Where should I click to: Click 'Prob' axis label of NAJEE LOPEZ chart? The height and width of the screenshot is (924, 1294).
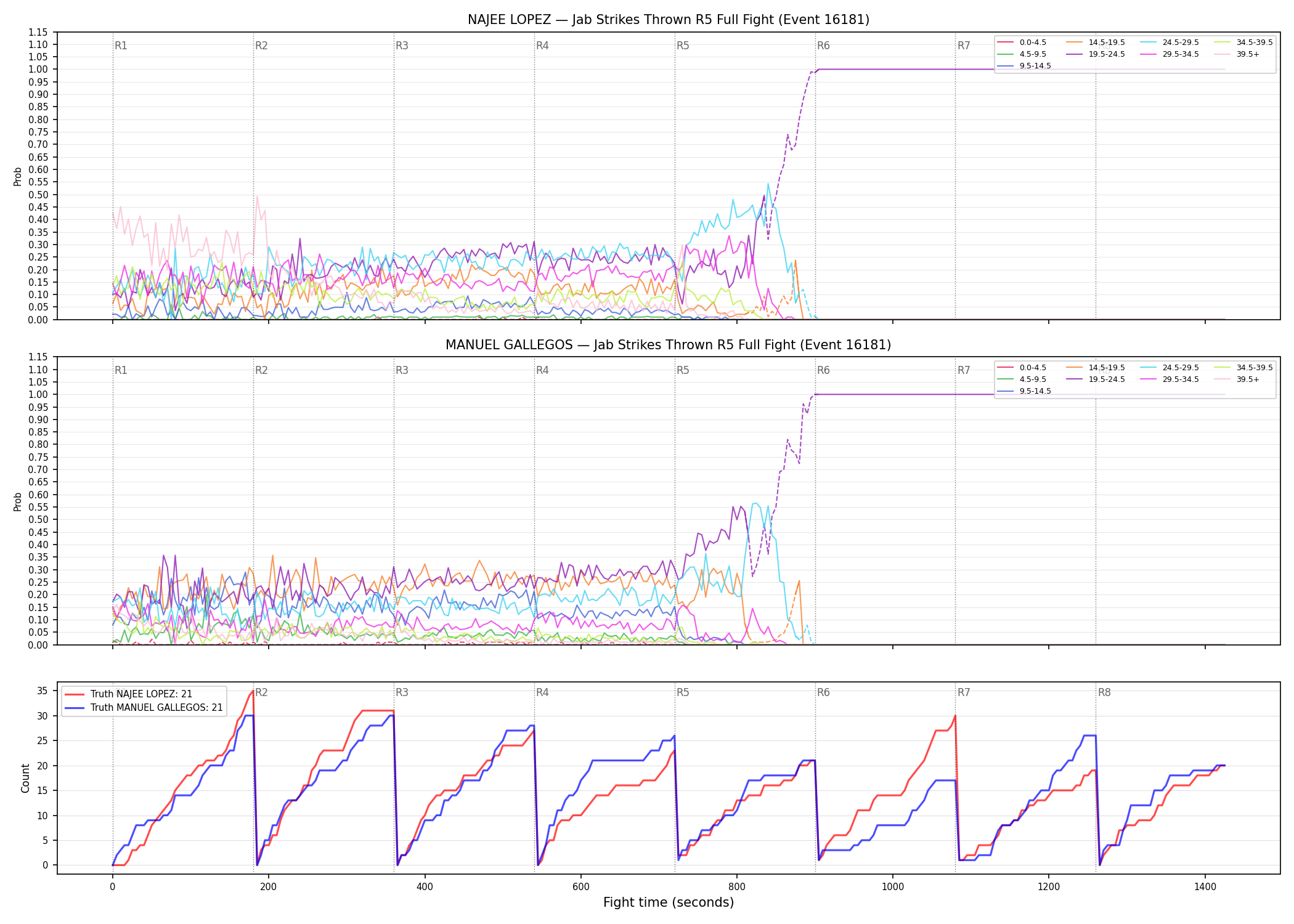click(x=18, y=176)
